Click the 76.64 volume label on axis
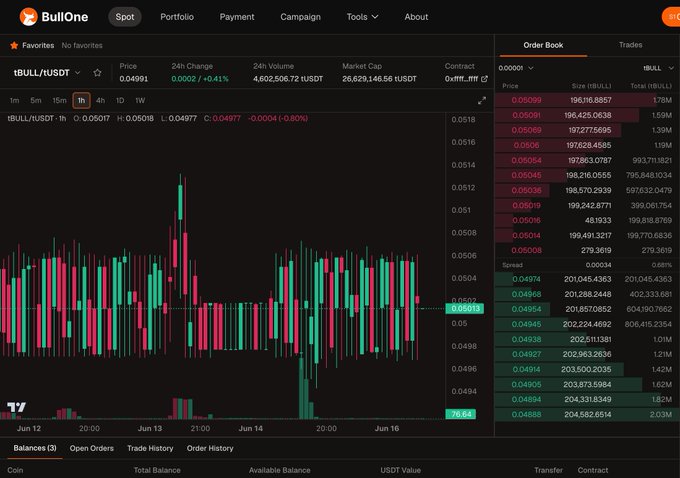Viewport: 680px width, 478px height. coord(461,414)
